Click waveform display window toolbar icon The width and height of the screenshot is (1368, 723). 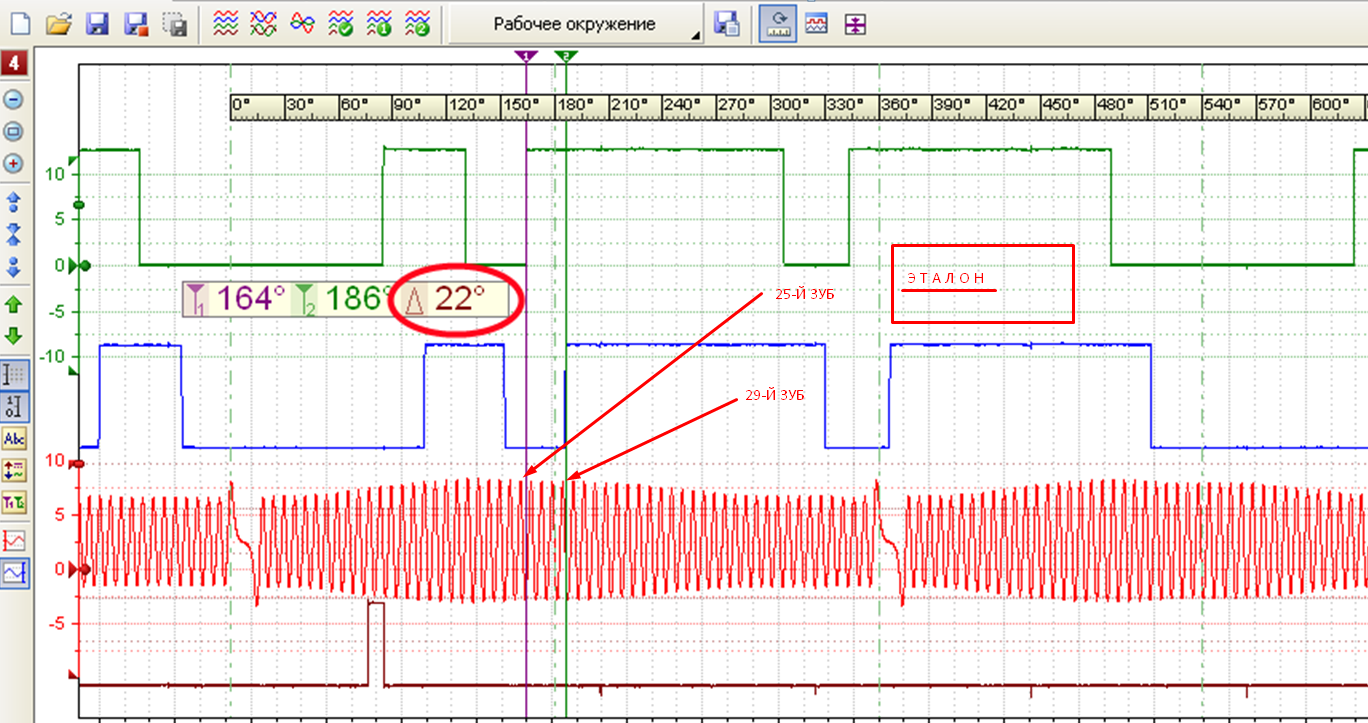(817, 25)
